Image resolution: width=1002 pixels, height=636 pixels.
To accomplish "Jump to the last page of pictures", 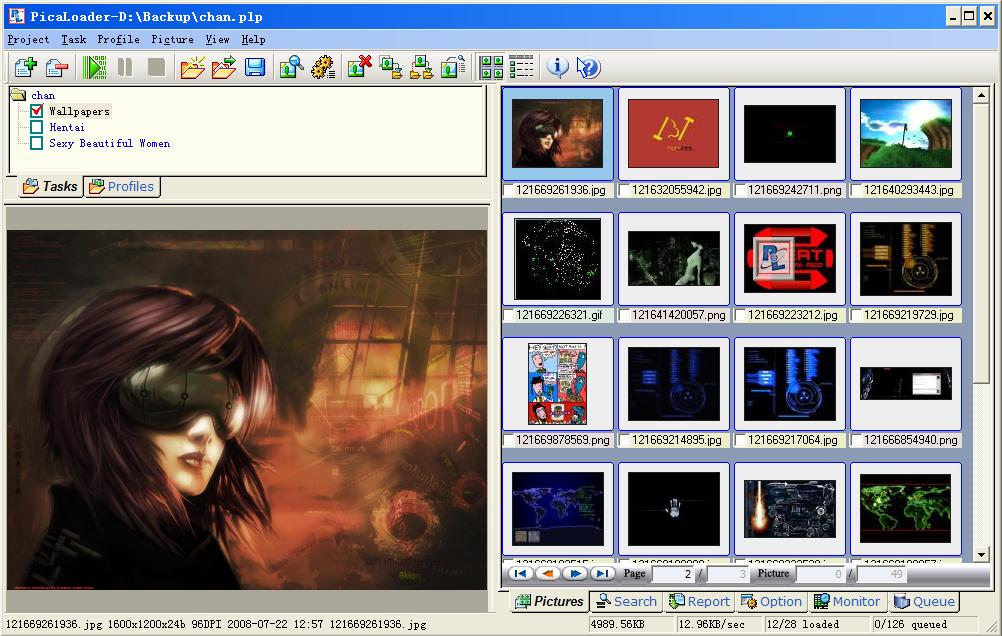I will click(602, 573).
